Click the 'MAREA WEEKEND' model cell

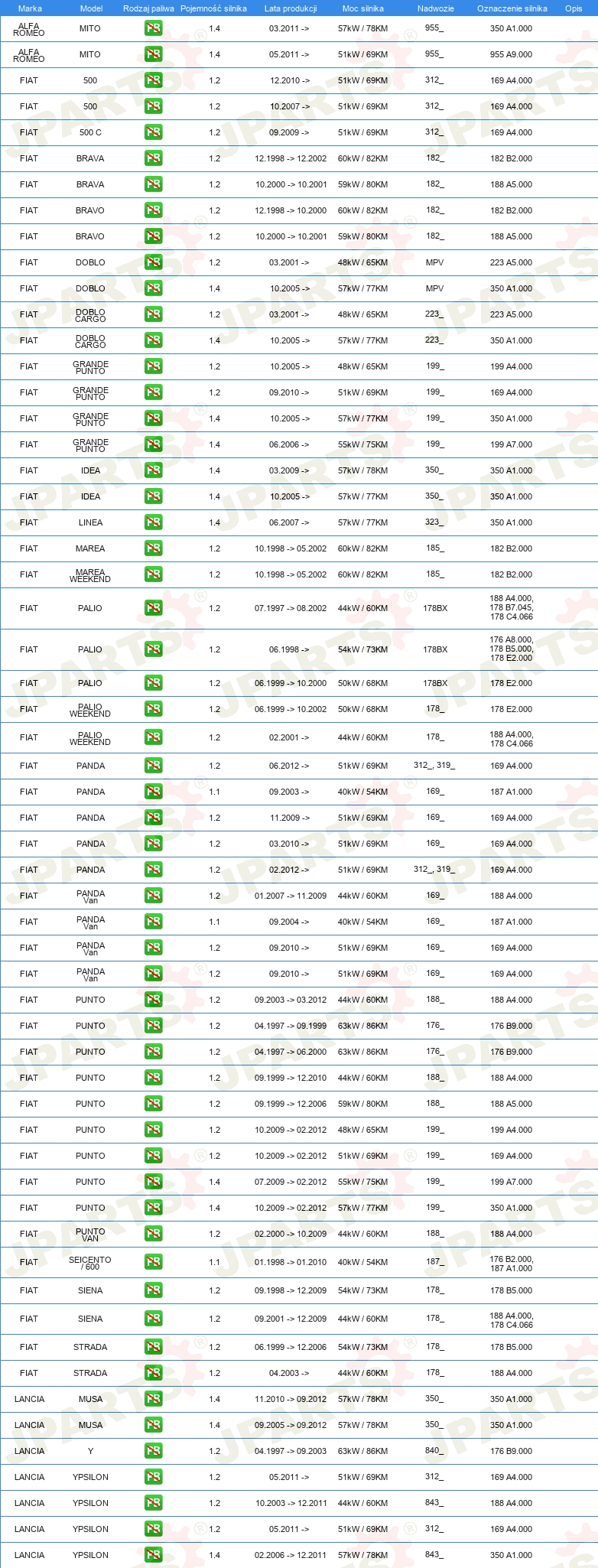click(90, 575)
